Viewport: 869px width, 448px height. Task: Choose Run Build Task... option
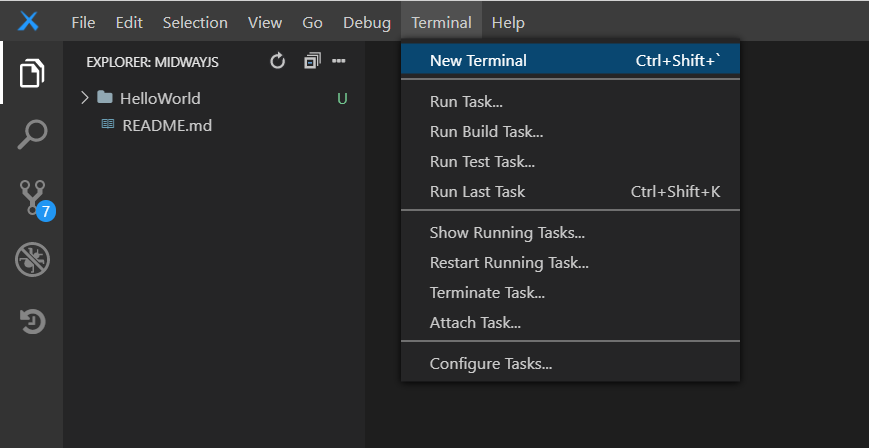pos(486,132)
